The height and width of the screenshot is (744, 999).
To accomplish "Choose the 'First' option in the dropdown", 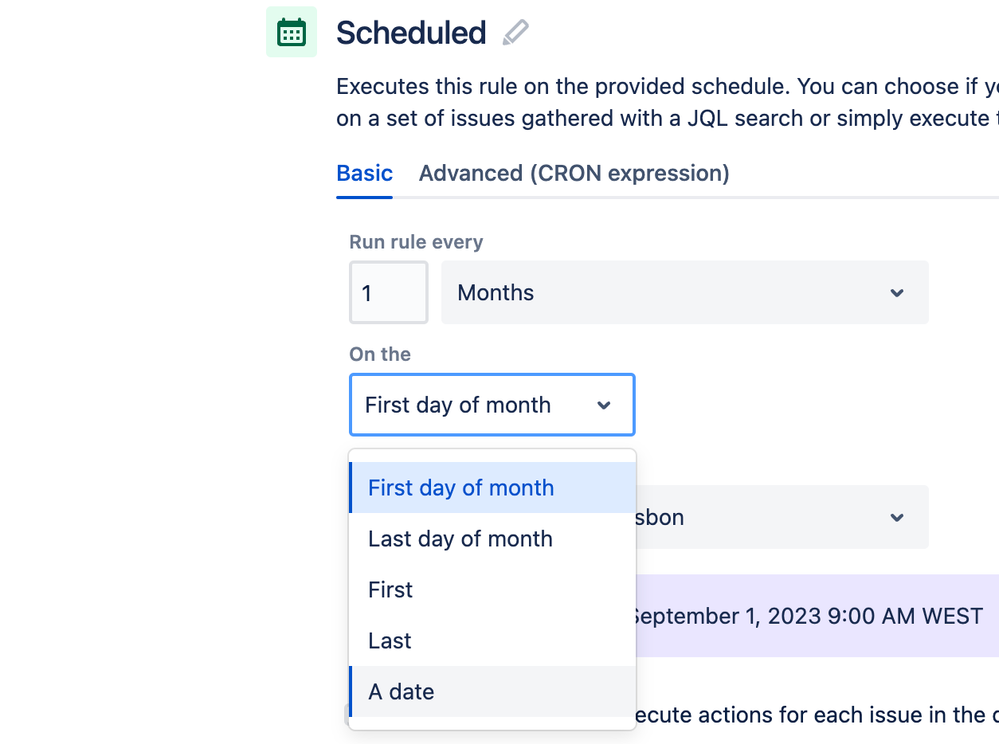I will point(389,589).
